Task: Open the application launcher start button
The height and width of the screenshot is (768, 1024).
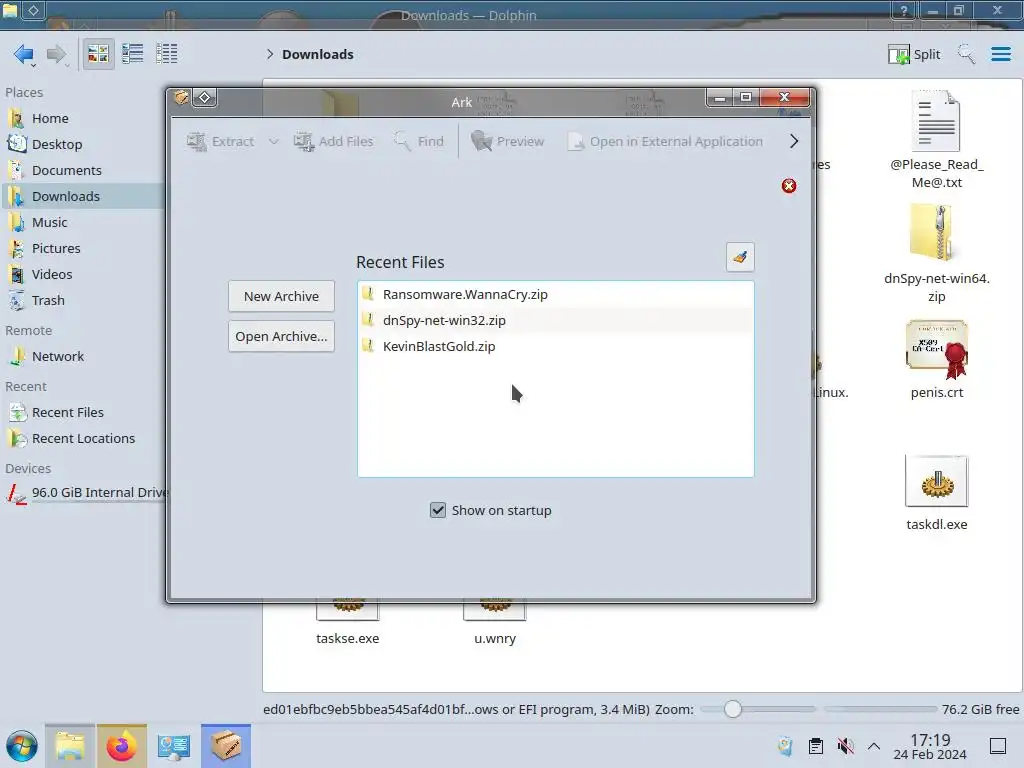Action: (22, 746)
